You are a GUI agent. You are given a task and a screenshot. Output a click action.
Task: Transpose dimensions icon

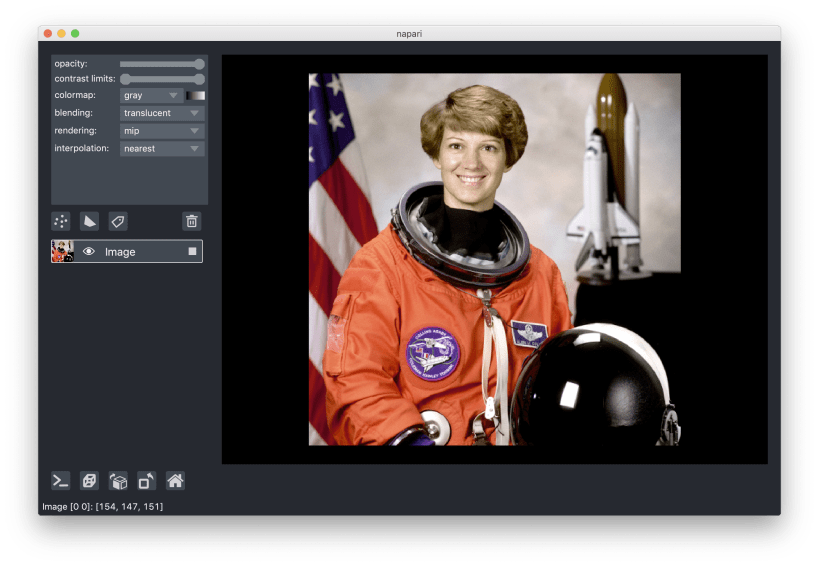tap(147, 480)
